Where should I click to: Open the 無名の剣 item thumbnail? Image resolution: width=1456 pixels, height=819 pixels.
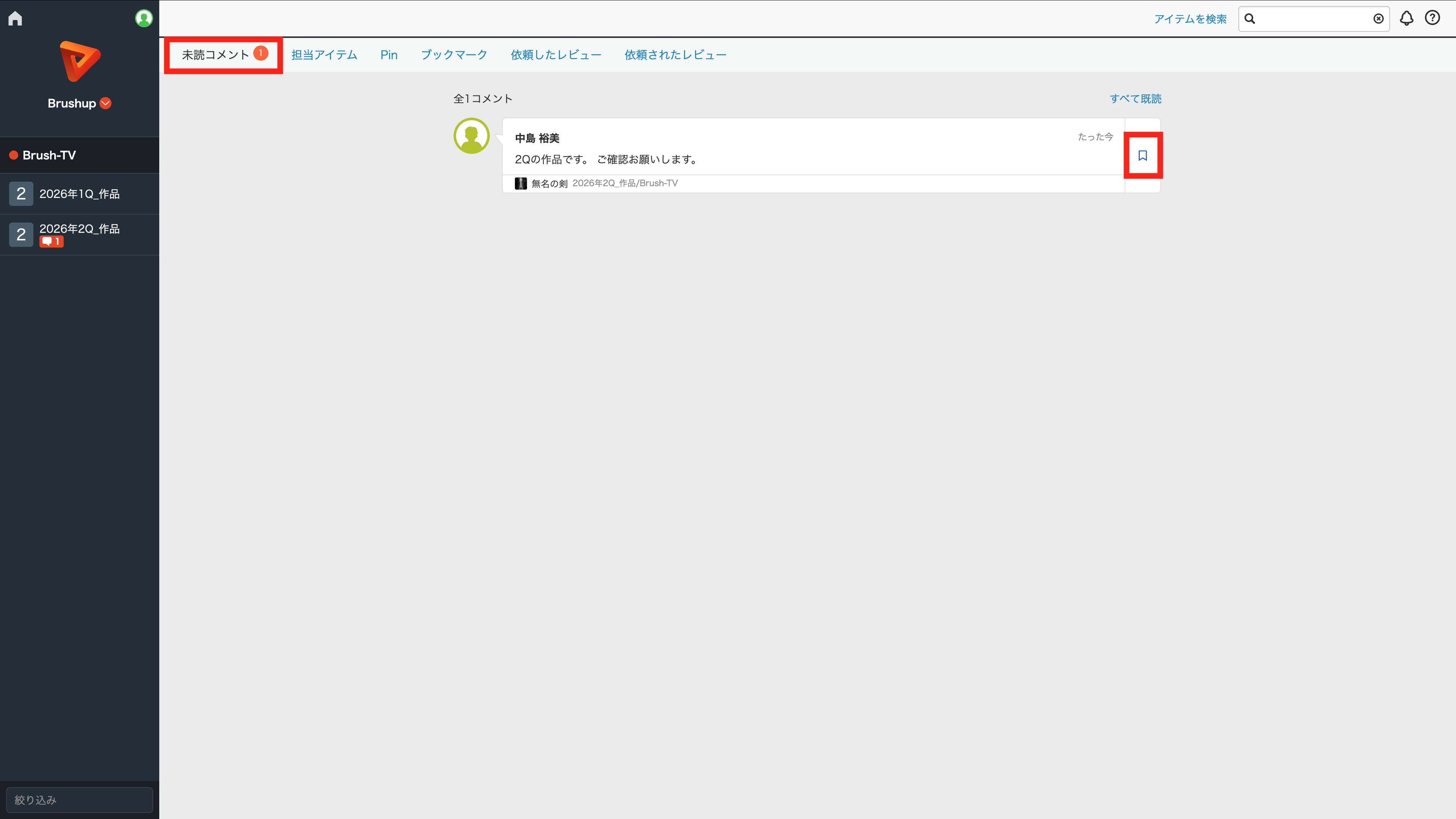click(521, 183)
